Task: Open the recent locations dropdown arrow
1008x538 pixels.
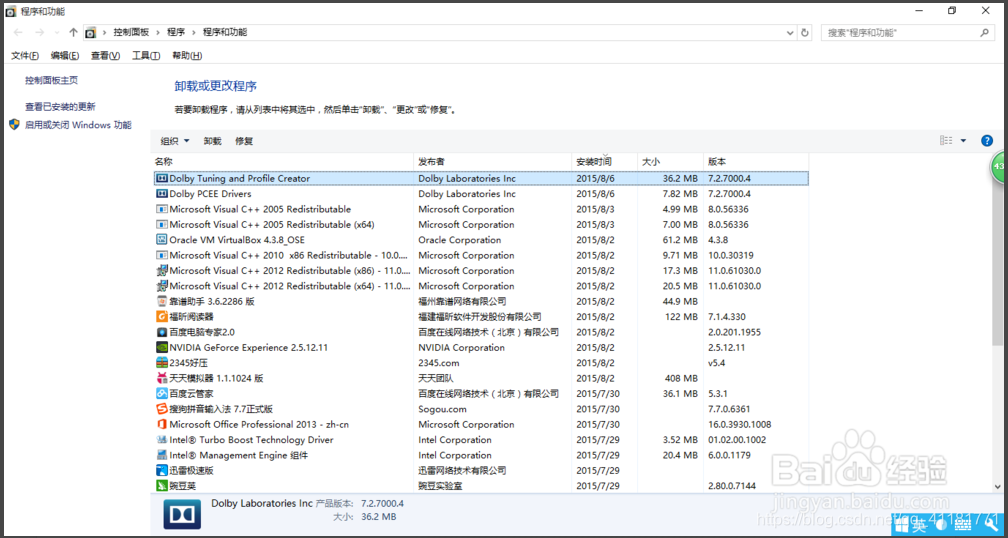Action: click(57, 32)
